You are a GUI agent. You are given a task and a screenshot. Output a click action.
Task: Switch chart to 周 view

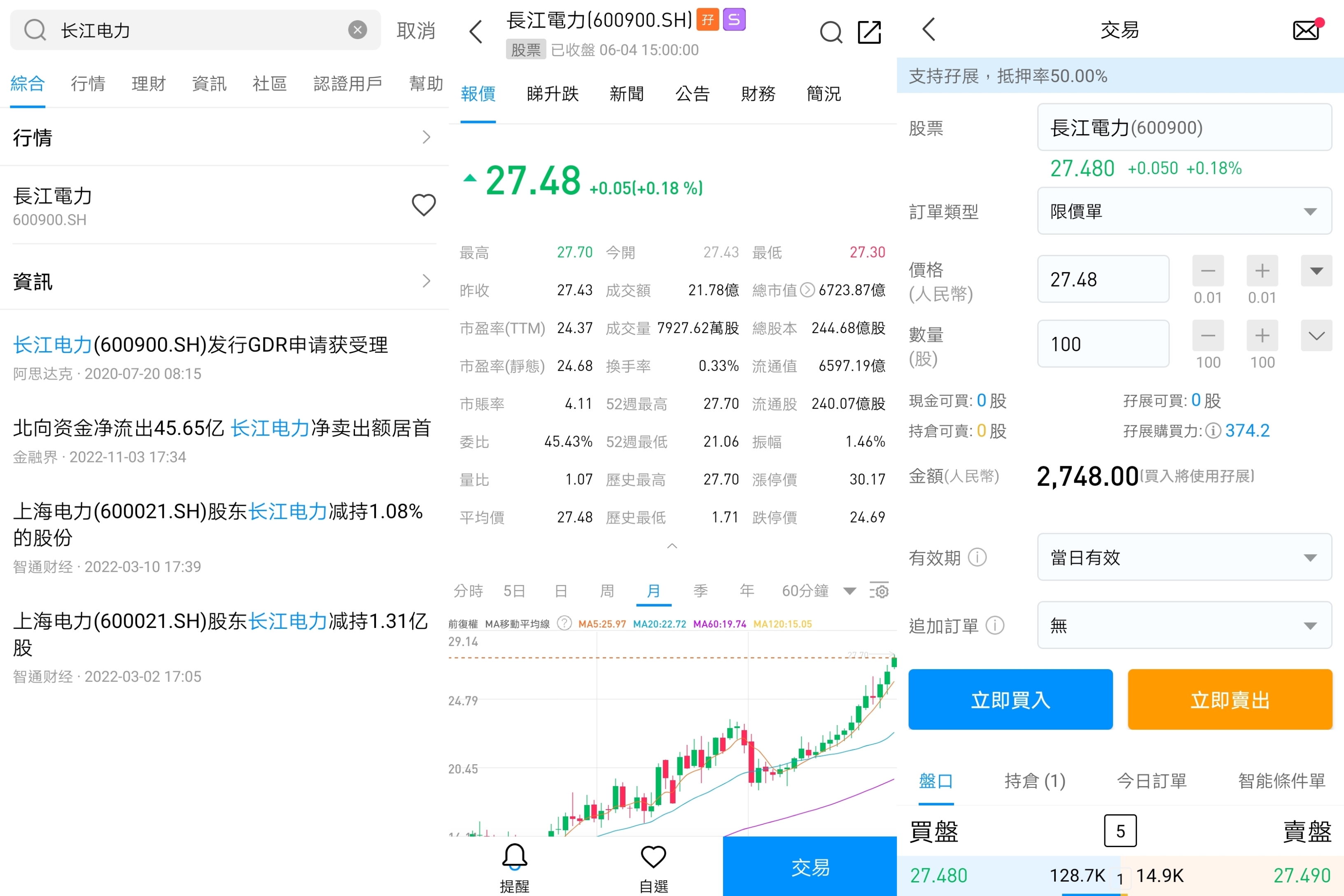coord(607,591)
